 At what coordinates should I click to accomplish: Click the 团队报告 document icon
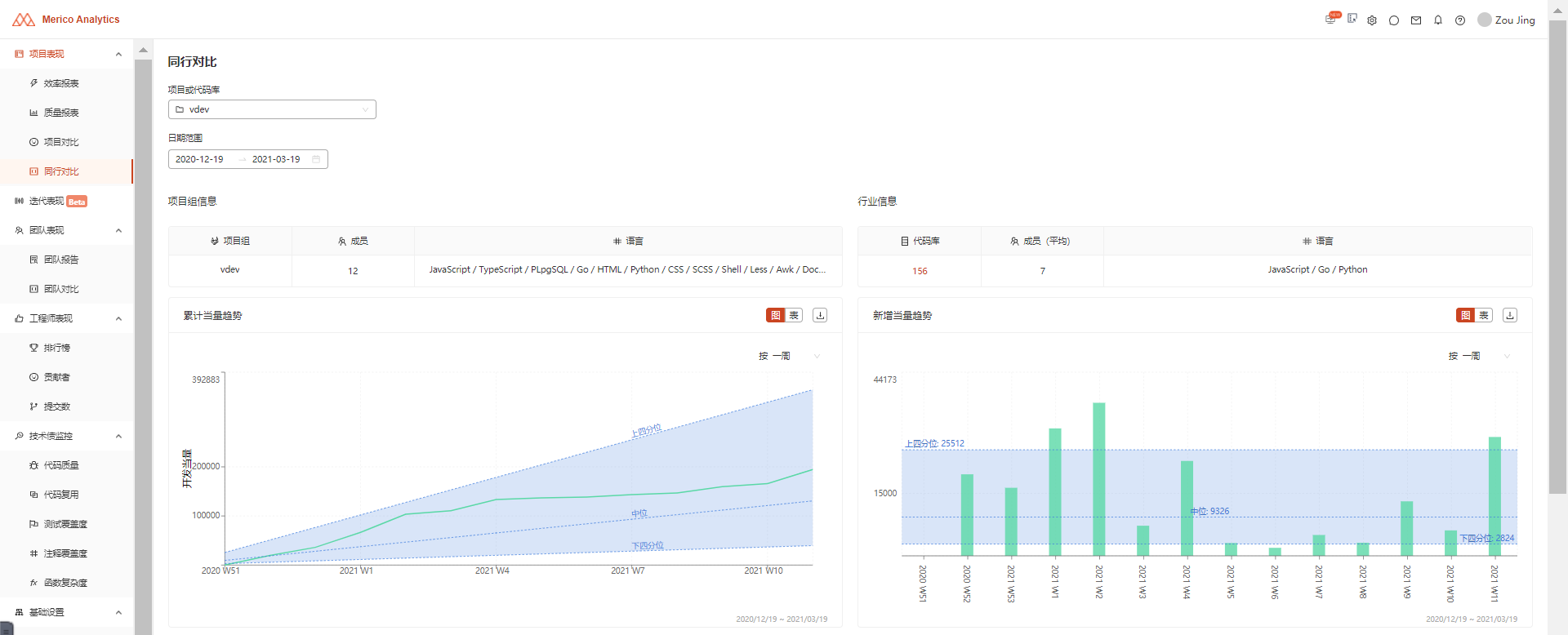coord(33,260)
